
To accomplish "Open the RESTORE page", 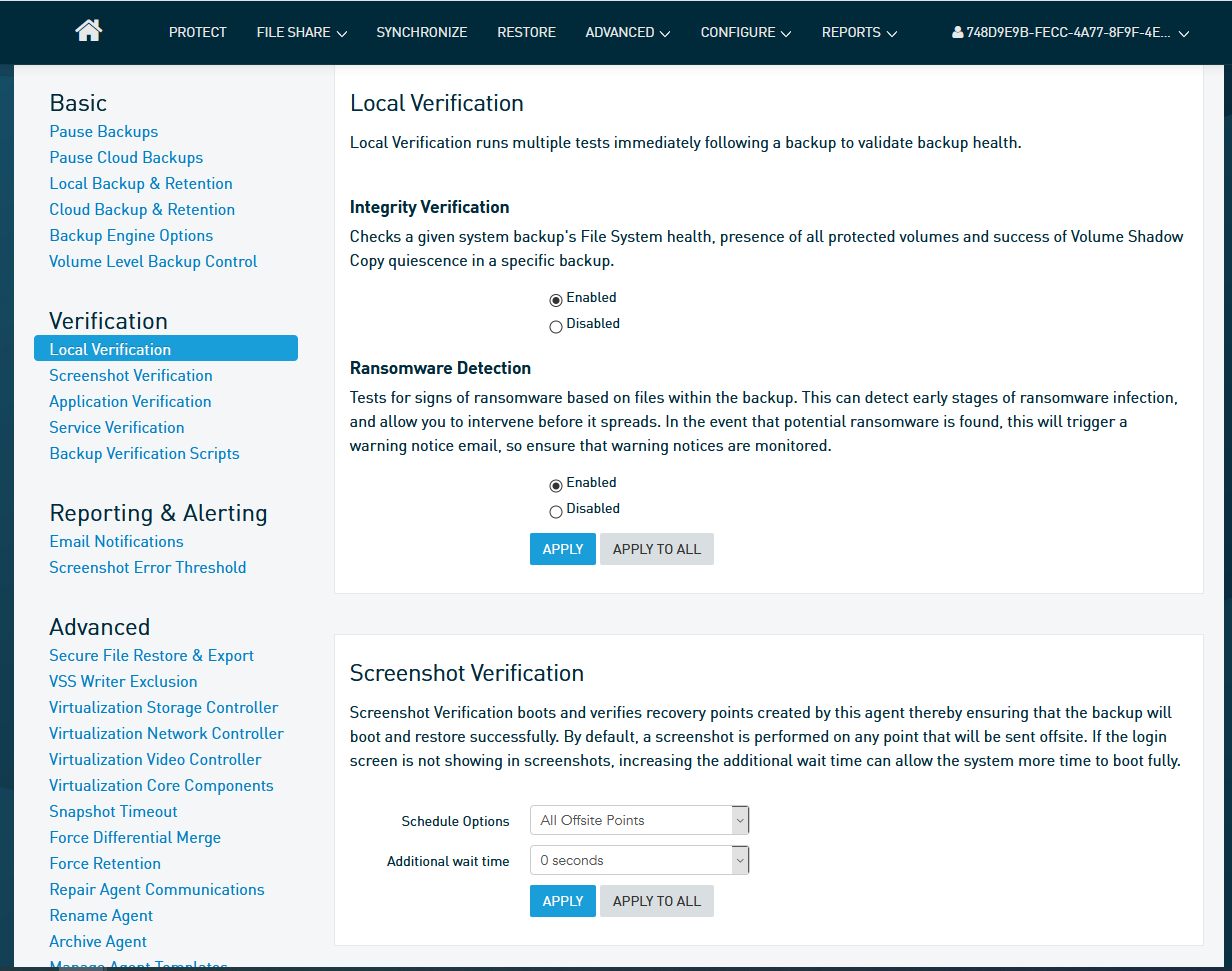I will [526, 32].
